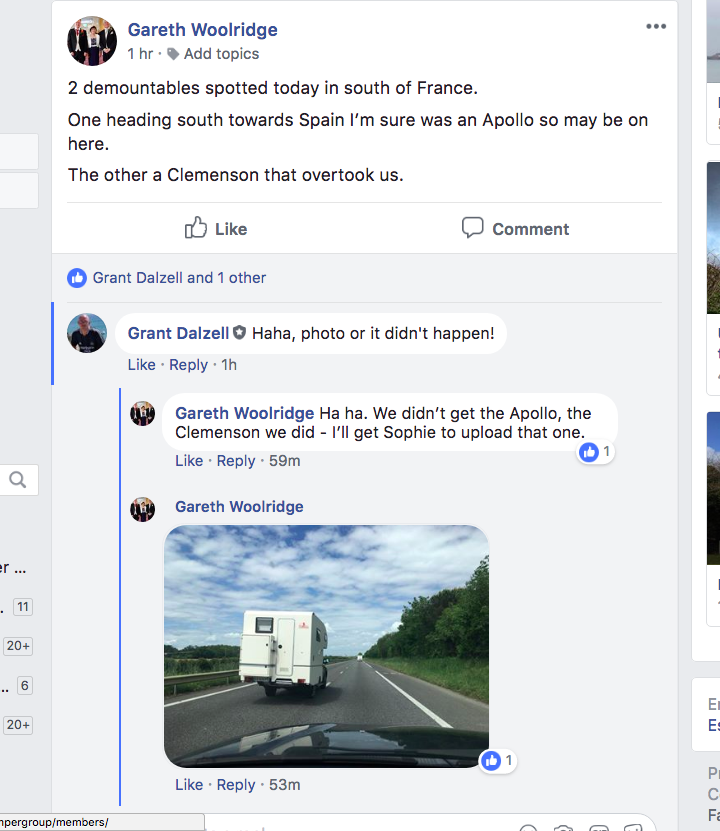
Task: Click the Comment button on the post
Action: coord(515,229)
